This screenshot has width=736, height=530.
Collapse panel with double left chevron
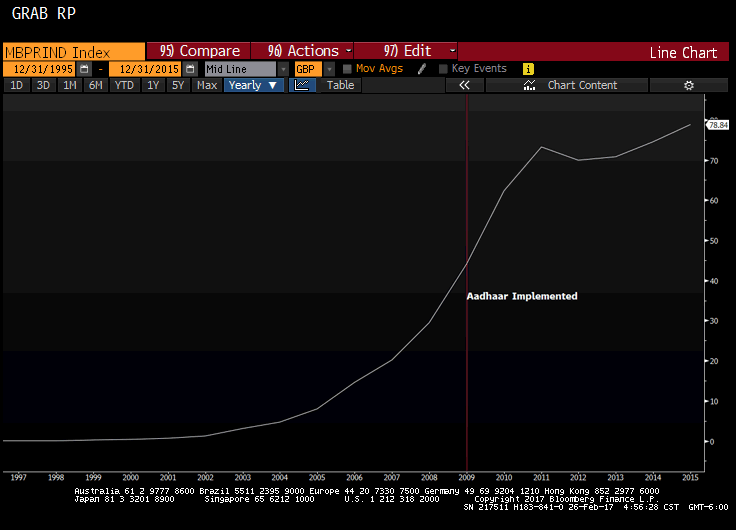tap(464, 85)
